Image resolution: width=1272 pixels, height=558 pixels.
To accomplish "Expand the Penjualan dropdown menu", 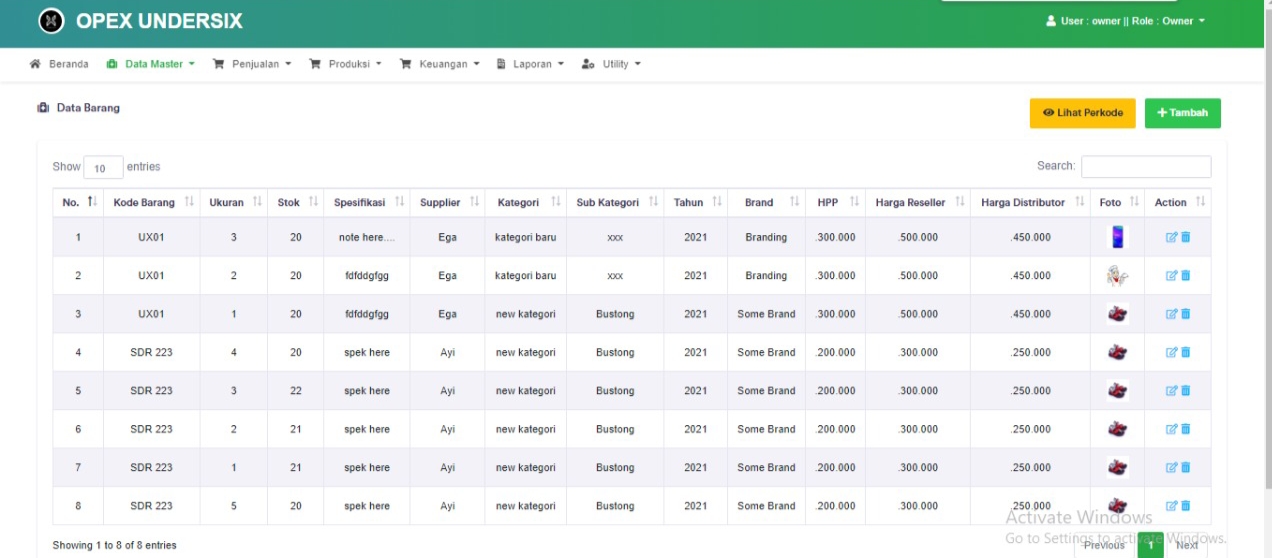I will click(x=252, y=64).
